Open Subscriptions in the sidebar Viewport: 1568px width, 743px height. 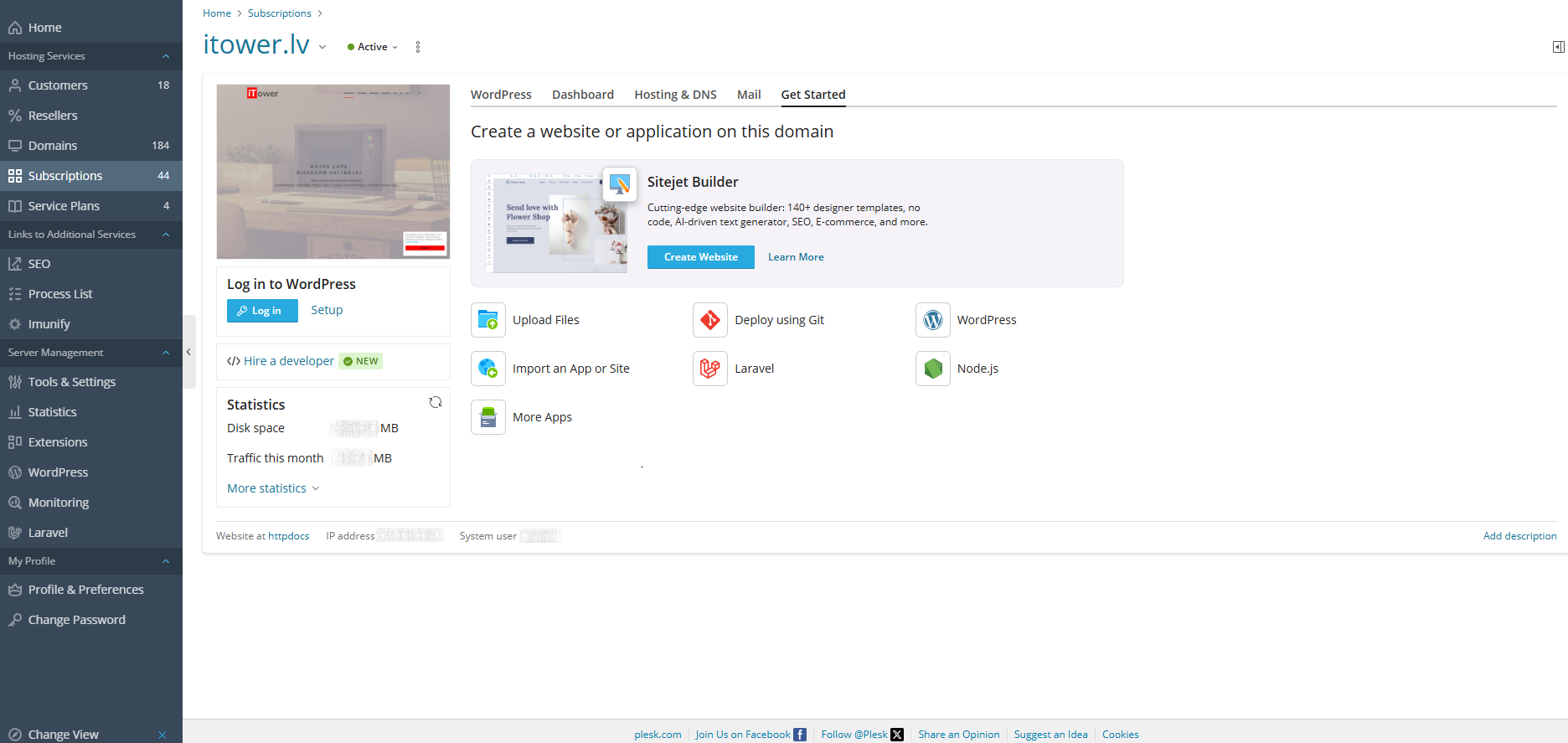[90, 176]
